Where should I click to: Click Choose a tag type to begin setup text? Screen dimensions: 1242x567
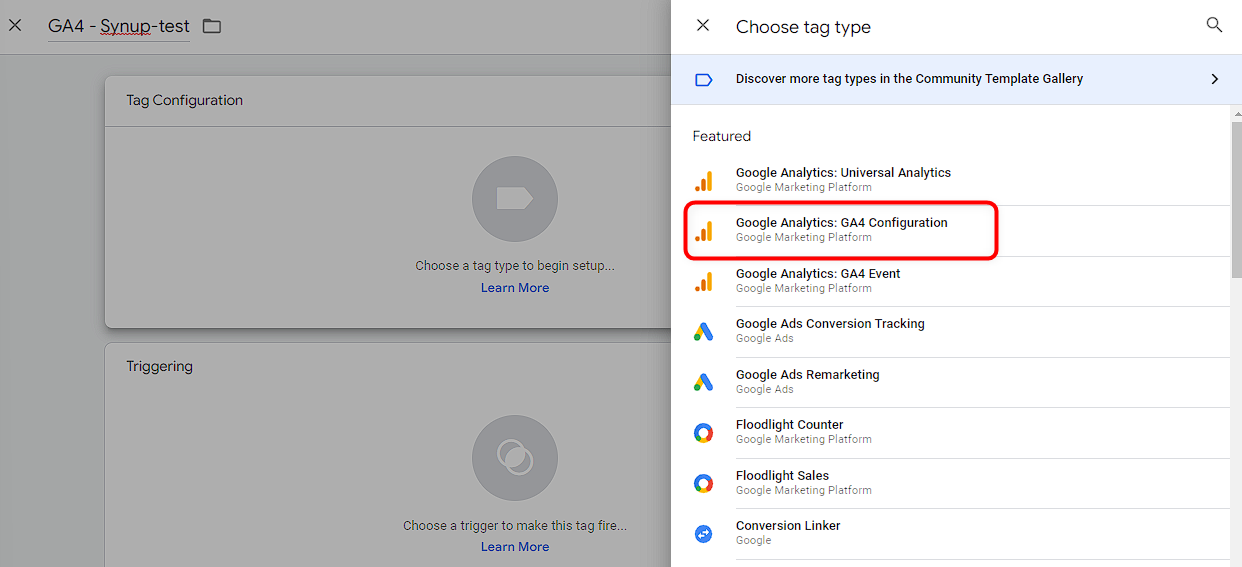coord(515,266)
